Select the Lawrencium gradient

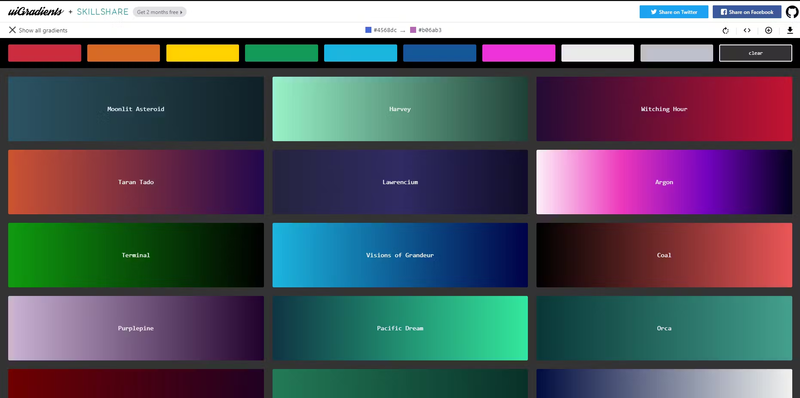coord(400,182)
